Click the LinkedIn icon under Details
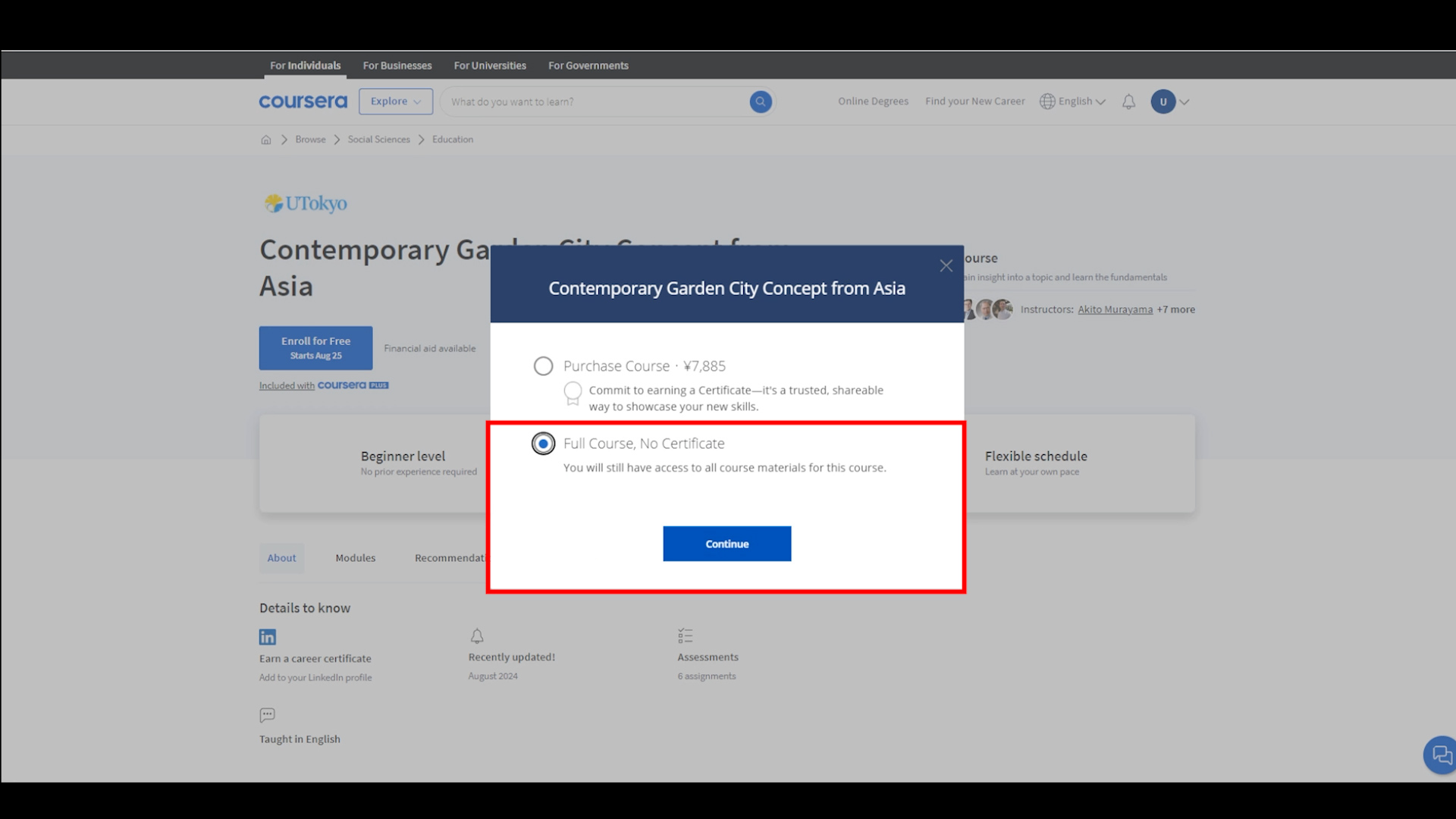 point(267,636)
